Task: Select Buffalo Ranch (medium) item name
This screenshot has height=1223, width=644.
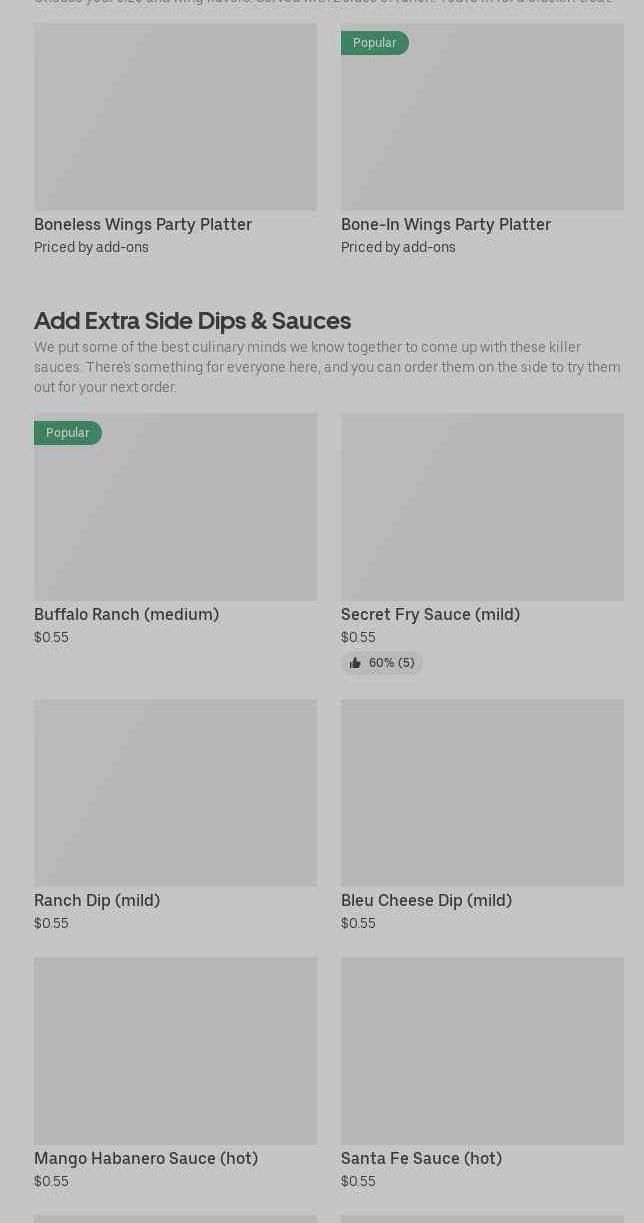Action: point(126,614)
